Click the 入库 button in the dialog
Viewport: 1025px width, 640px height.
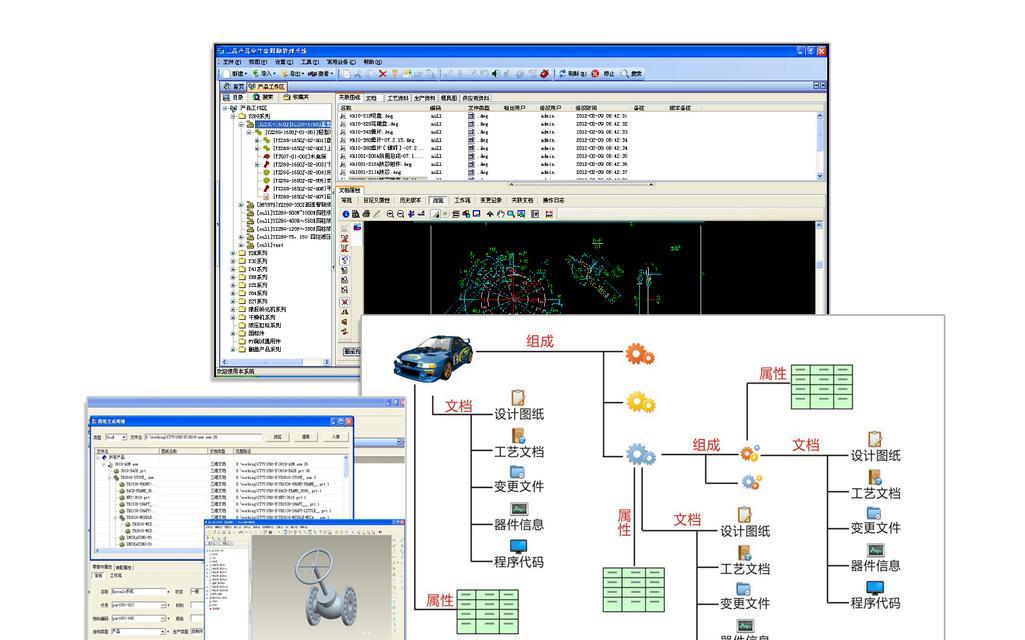336,436
